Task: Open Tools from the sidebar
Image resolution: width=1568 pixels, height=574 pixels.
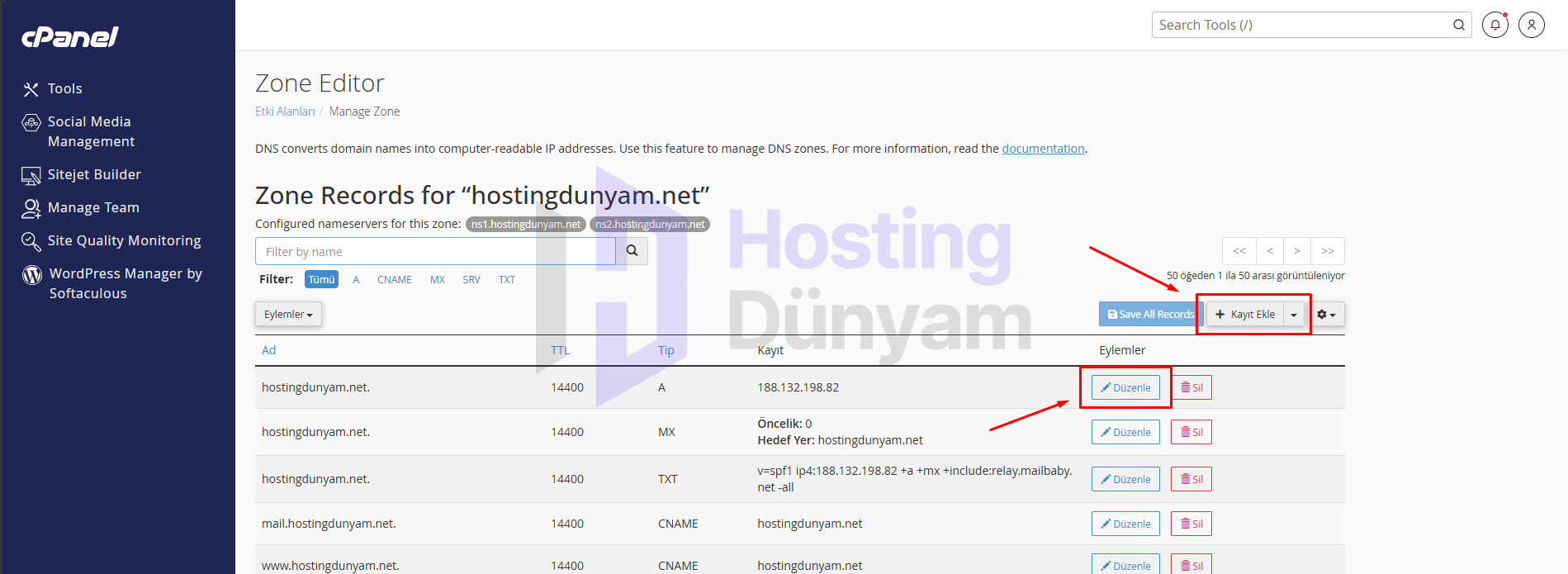Action: pos(53,88)
